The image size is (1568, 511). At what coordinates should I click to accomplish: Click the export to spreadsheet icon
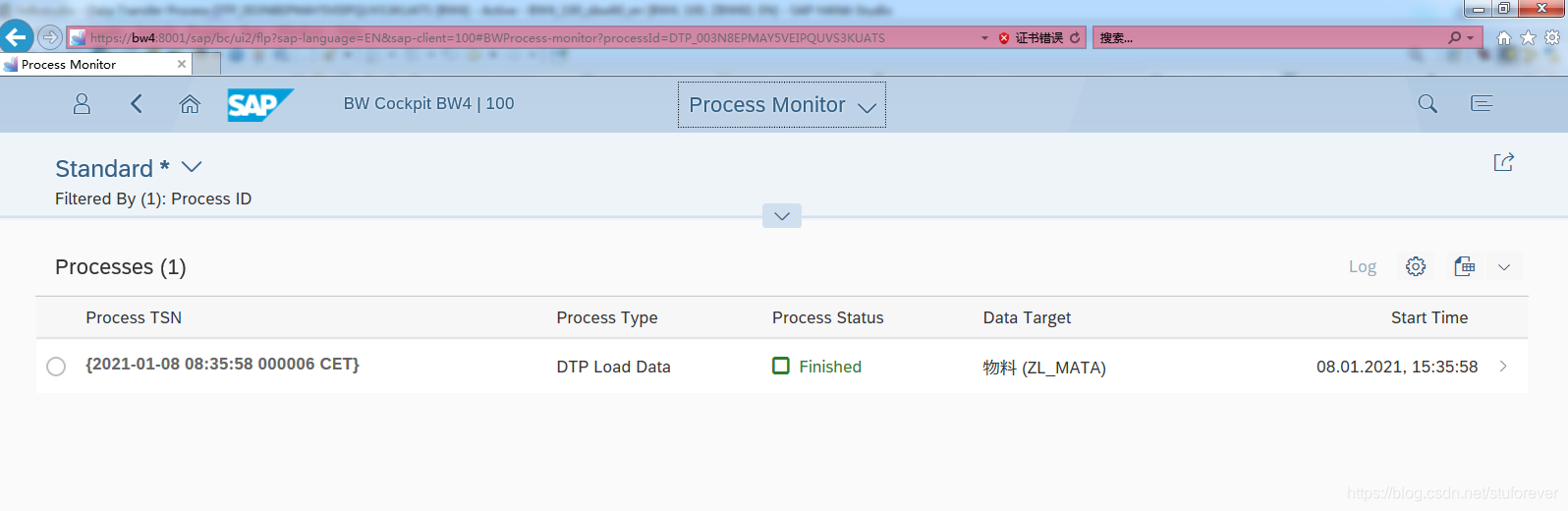tap(1465, 266)
